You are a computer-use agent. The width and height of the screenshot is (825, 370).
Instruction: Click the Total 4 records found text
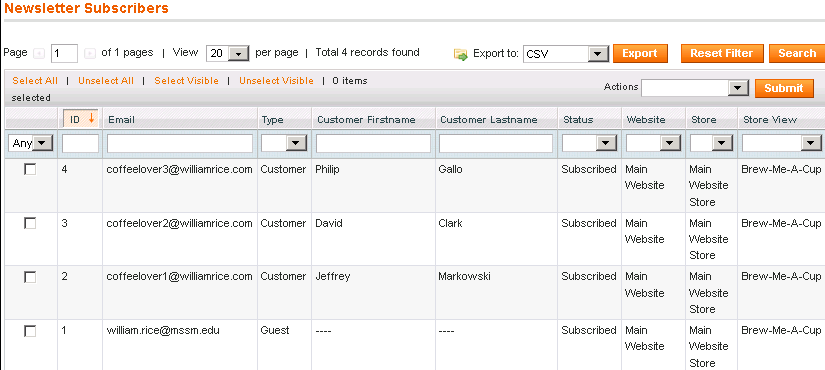click(x=367, y=53)
